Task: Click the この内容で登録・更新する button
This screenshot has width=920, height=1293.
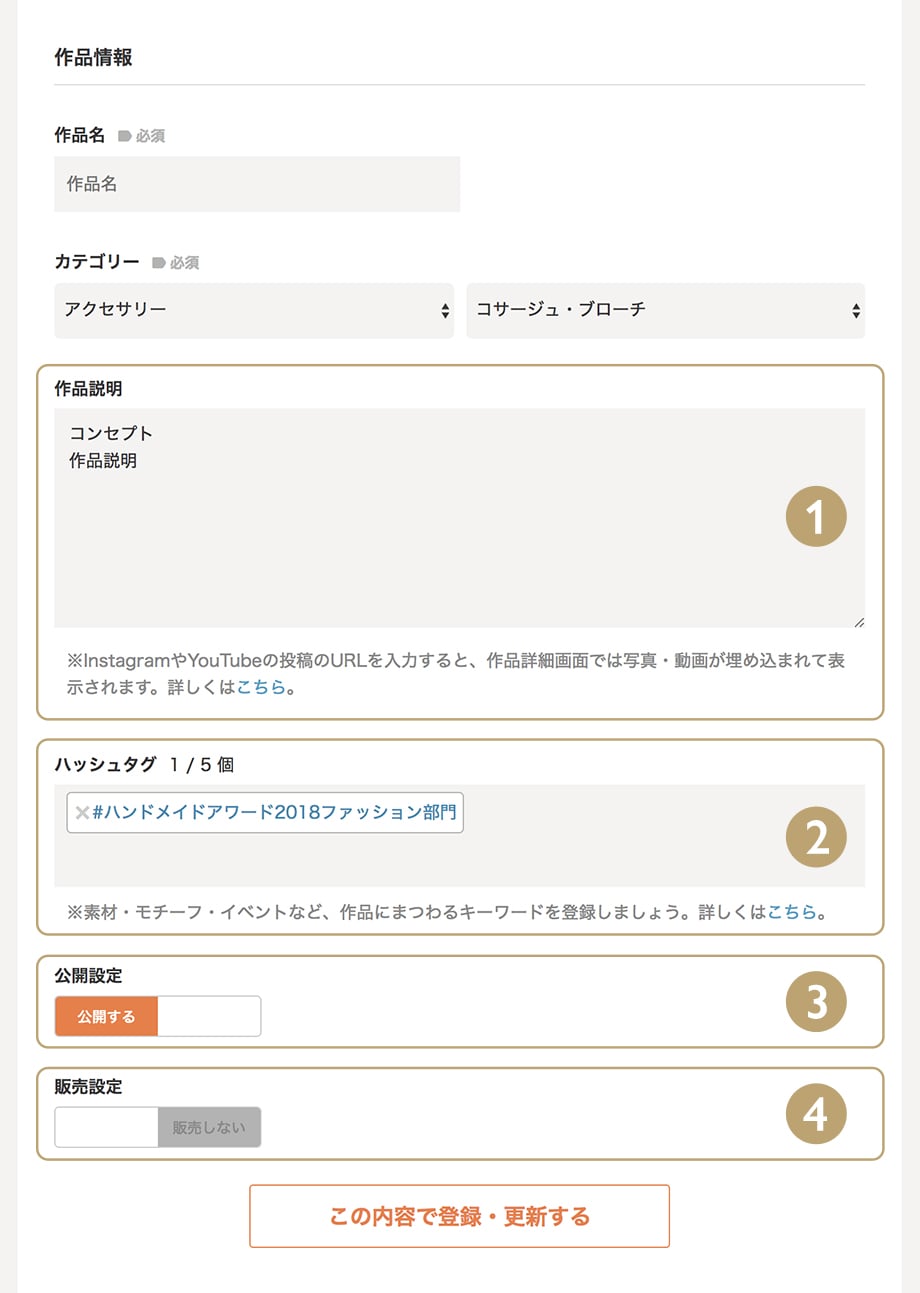Action: click(459, 1216)
